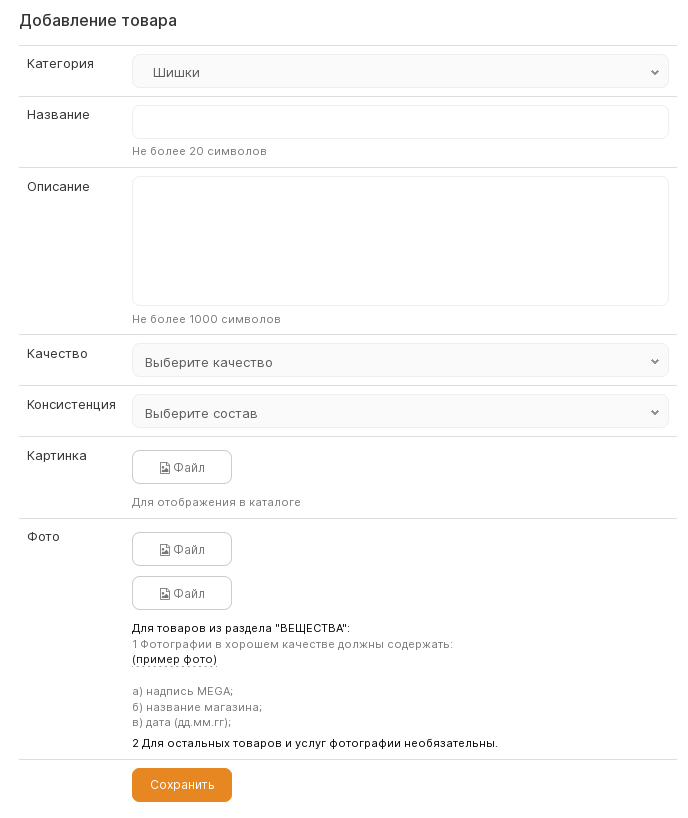This screenshot has height=818, width=688.
Task: Expand the Выберите качество dropdown
Action: click(x=400, y=361)
